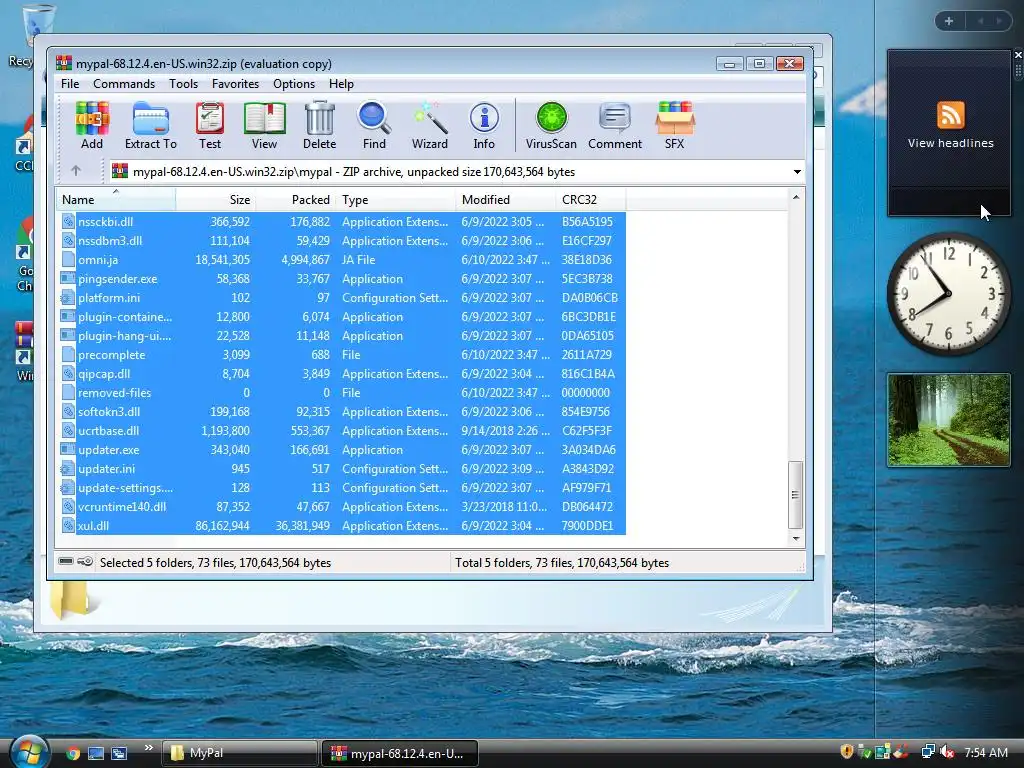
Task: Click the Delete trash can icon
Action: pos(319,125)
